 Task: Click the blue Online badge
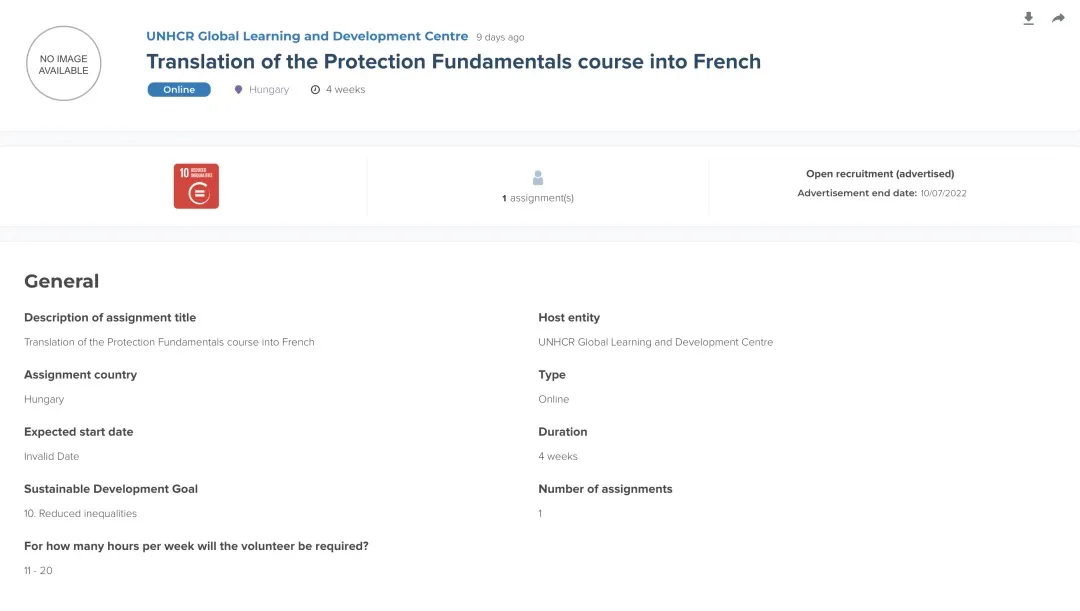179,90
